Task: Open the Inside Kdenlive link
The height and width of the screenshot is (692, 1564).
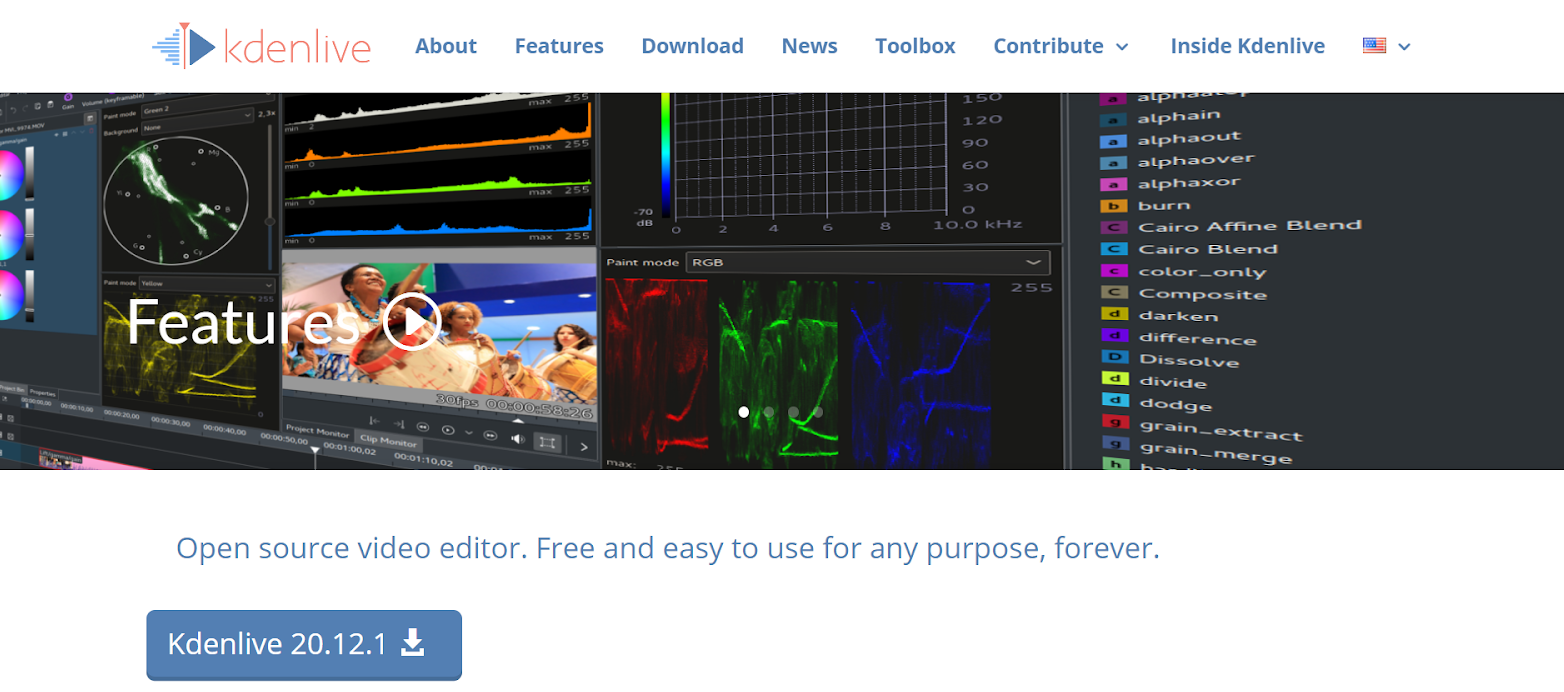Action: pyautogui.click(x=1247, y=46)
